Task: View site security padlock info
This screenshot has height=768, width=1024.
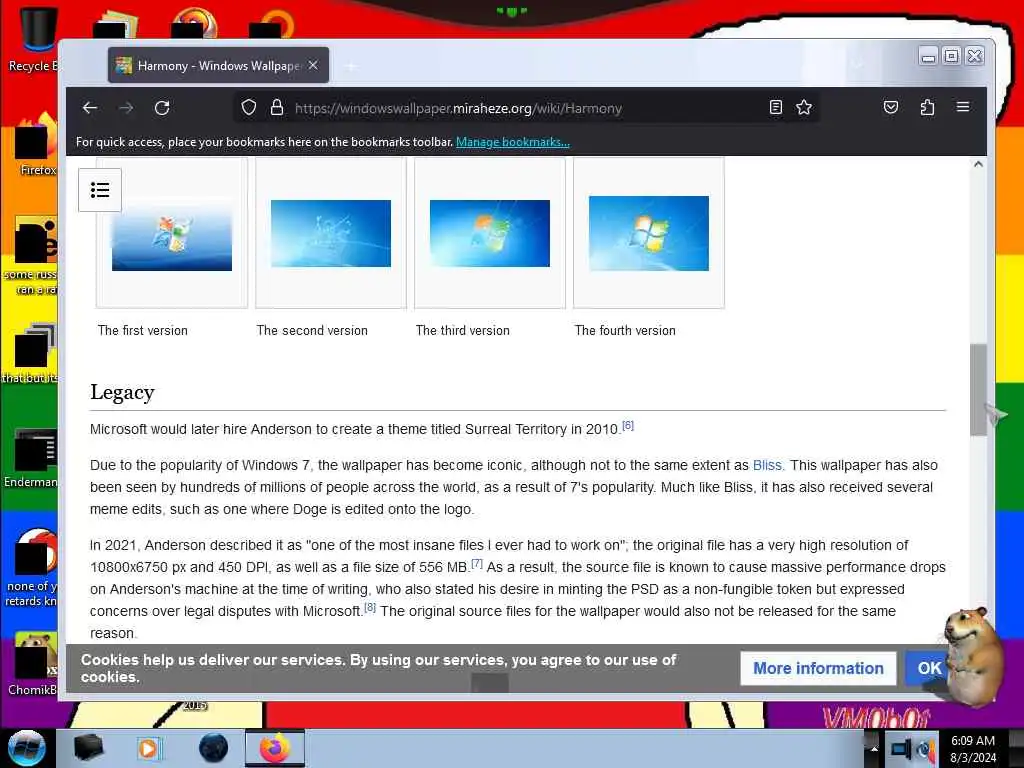Action: (x=277, y=108)
